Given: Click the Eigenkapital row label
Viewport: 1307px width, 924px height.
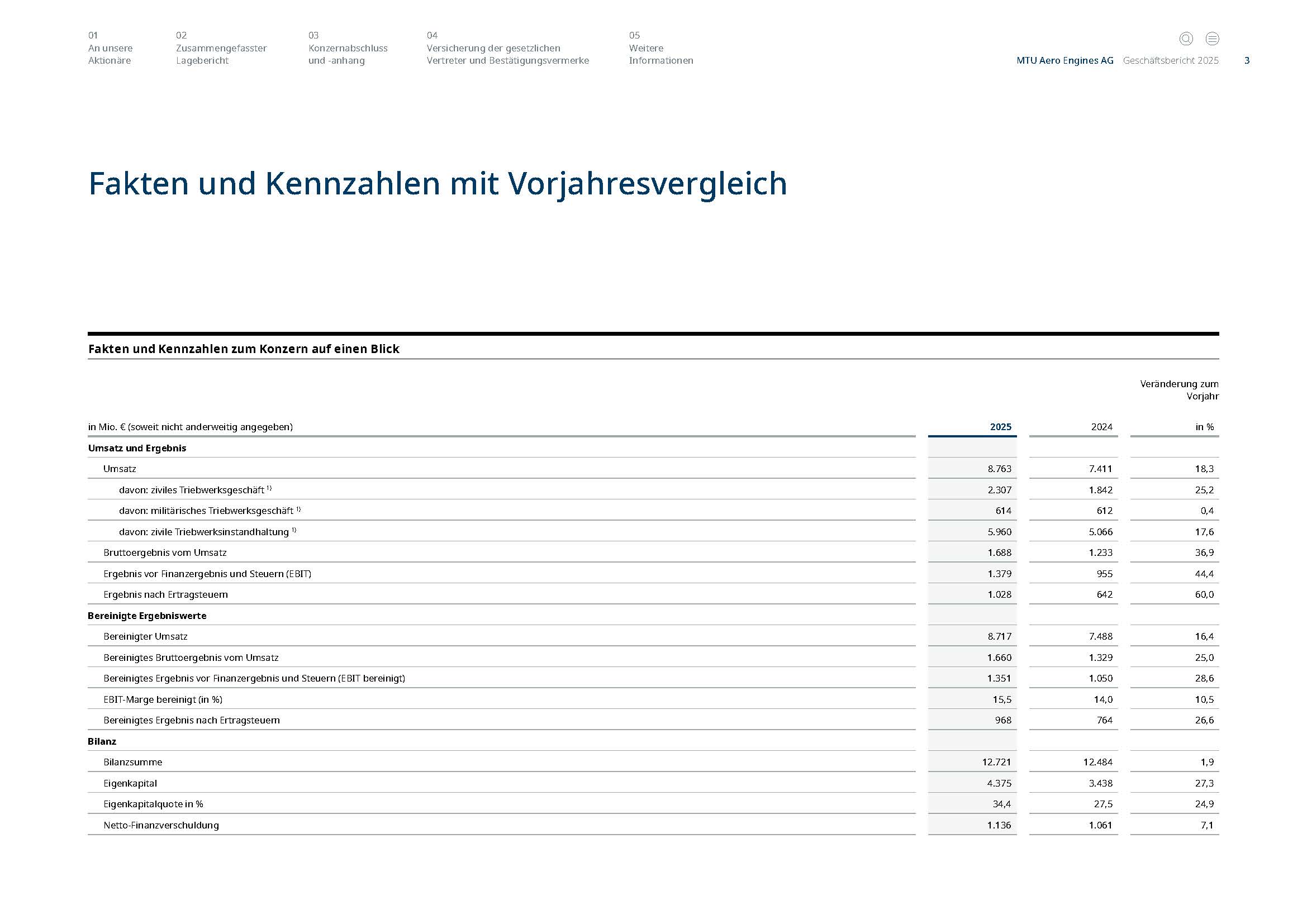Looking at the screenshot, I should (130, 783).
